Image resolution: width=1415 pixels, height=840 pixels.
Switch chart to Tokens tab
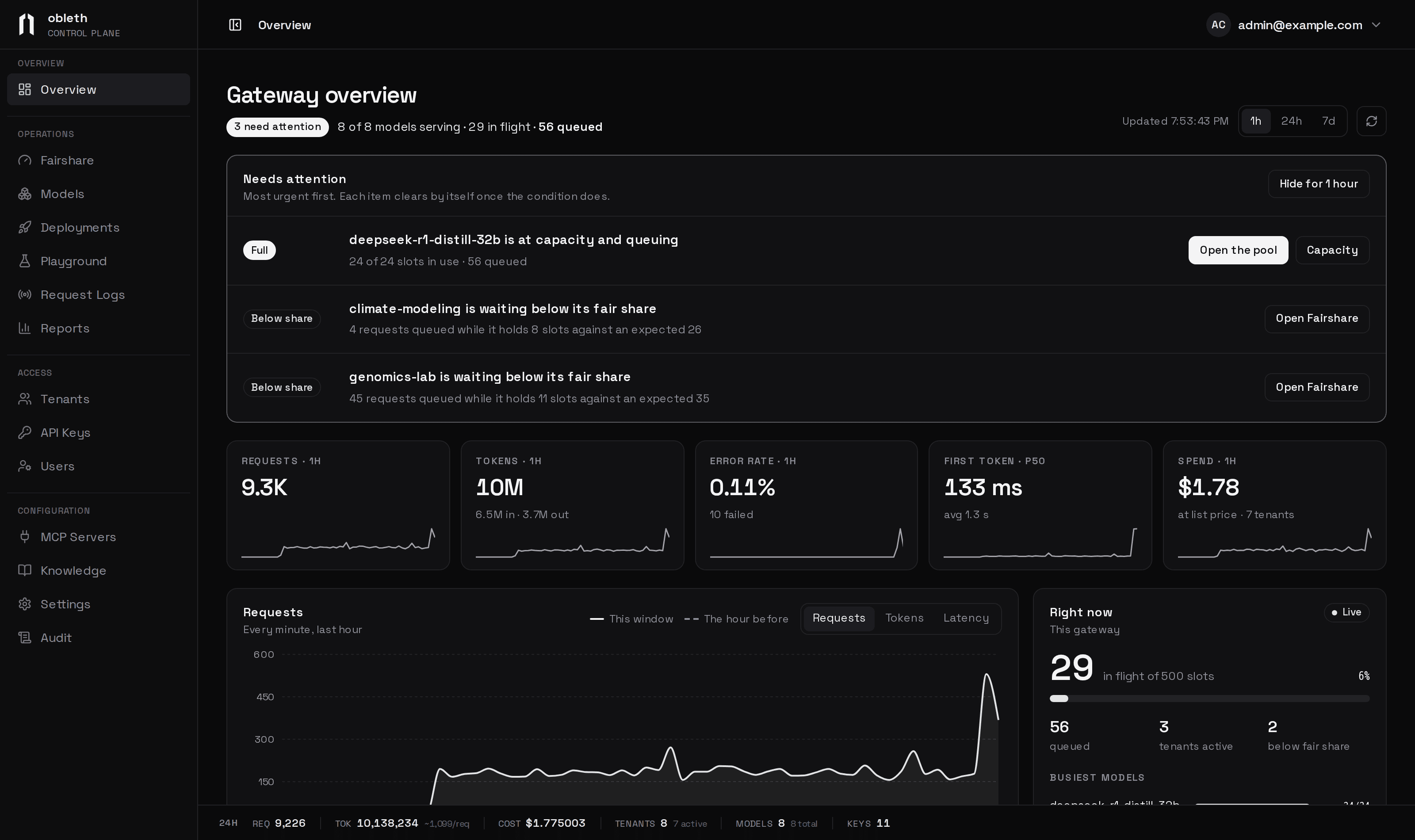tap(904, 618)
